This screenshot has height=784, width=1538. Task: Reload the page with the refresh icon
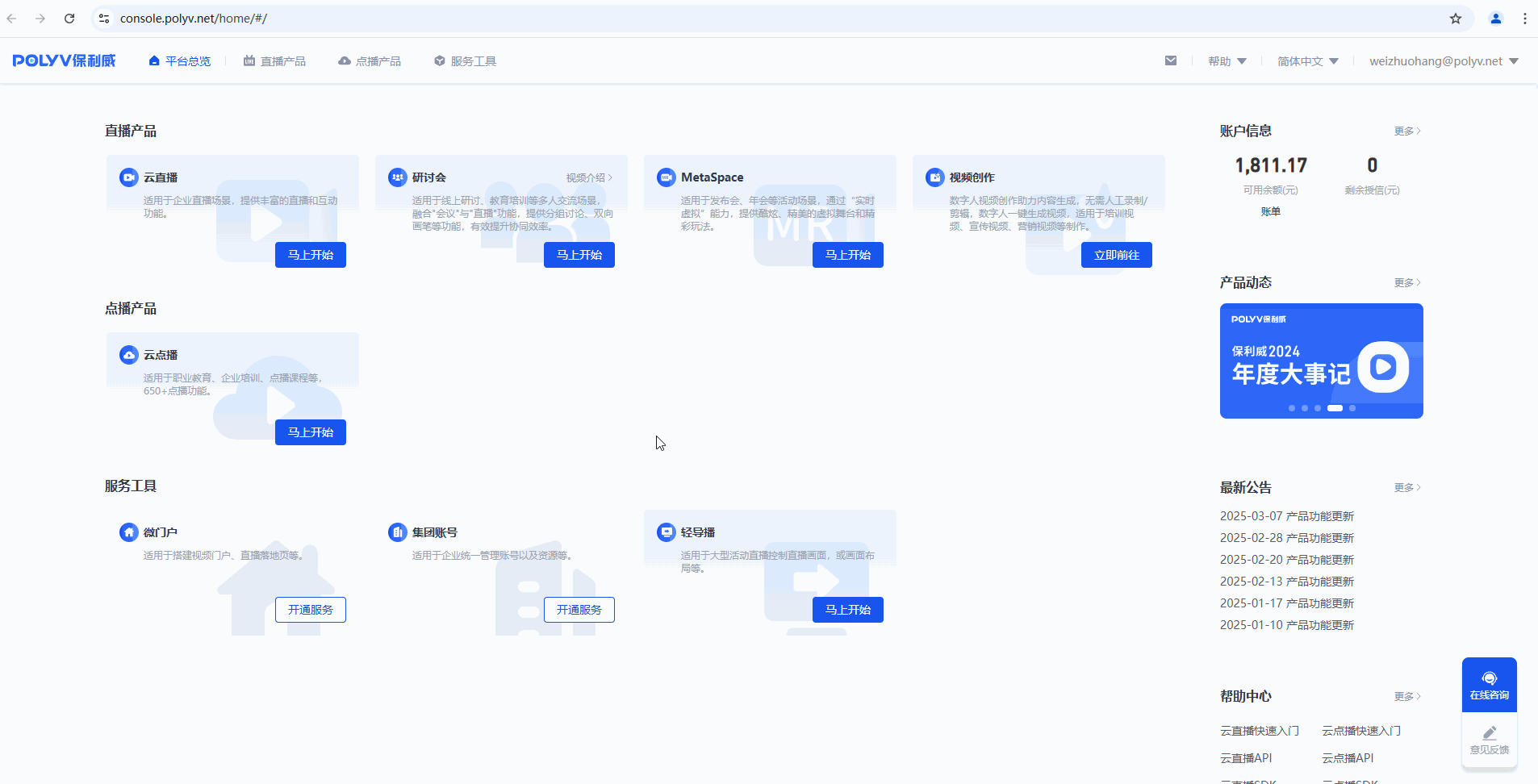pyautogui.click(x=69, y=19)
